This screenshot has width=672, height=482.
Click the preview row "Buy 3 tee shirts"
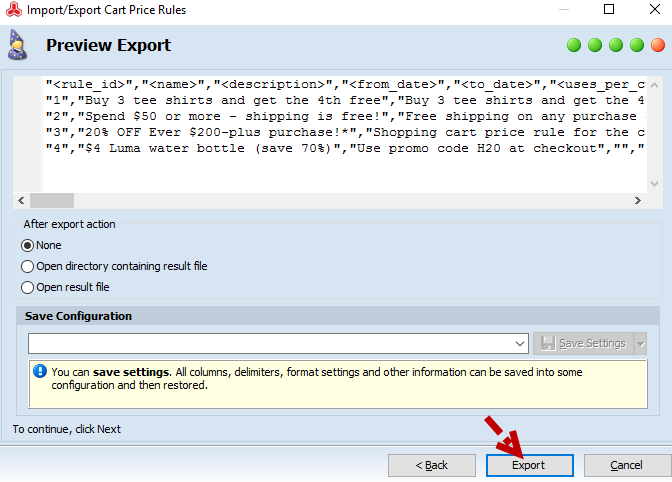[x=345, y=100]
